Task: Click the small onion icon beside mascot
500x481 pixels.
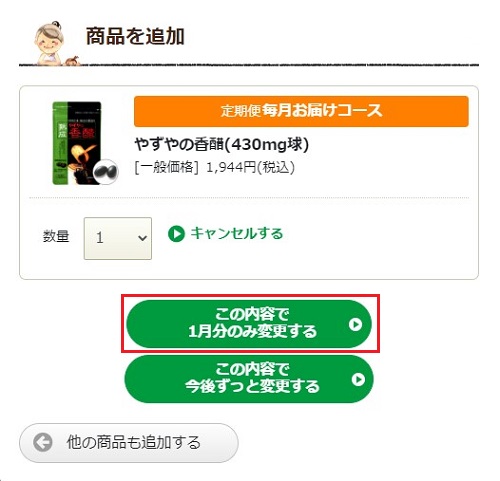Action: click(x=72, y=61)
